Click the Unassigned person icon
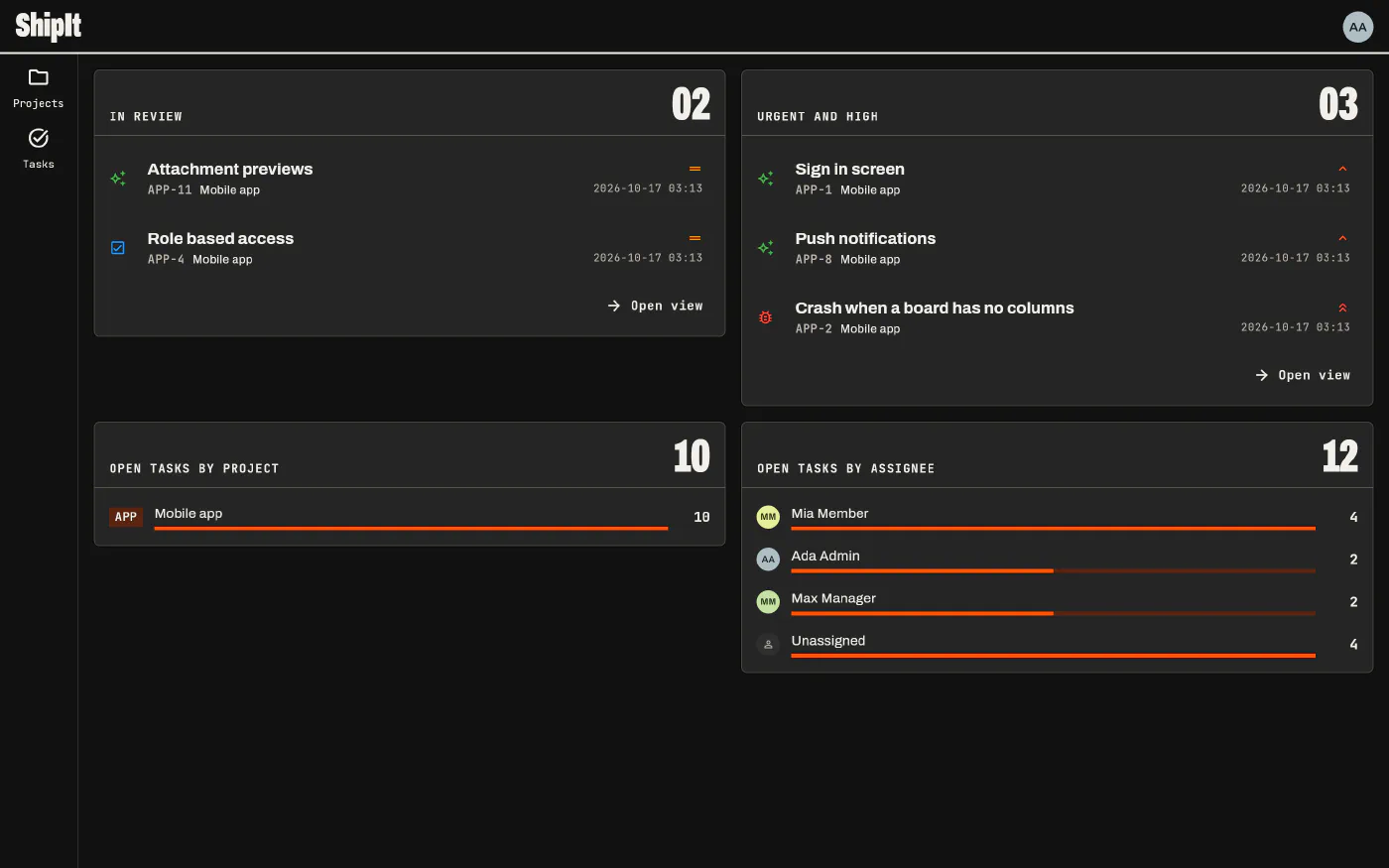1389x868 pixels. pyautogui.click(x=768, y=645)
